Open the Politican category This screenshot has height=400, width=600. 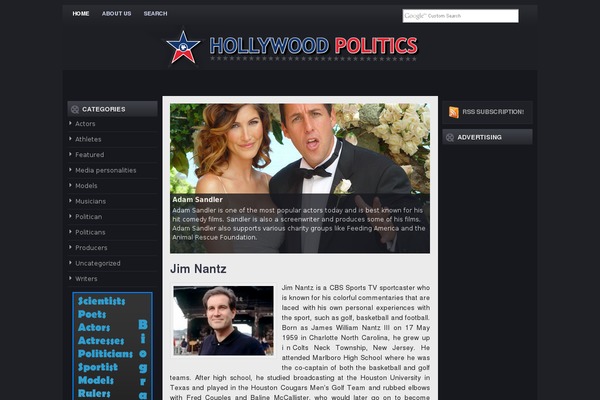click(88, 217)
